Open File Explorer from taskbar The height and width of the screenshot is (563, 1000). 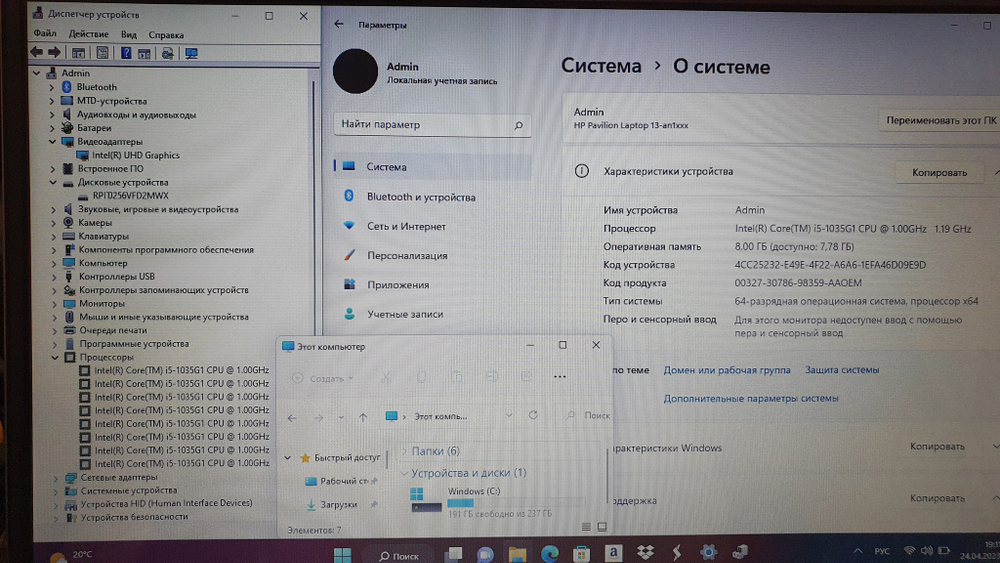[x=517, y=554]
